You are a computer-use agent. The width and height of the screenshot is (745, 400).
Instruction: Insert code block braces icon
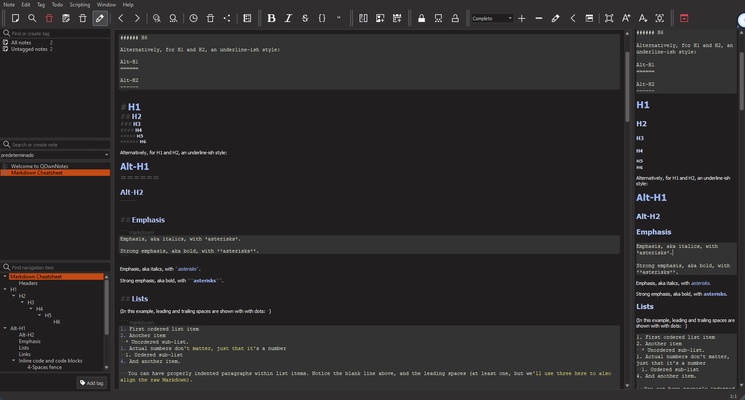pos(322,18)
